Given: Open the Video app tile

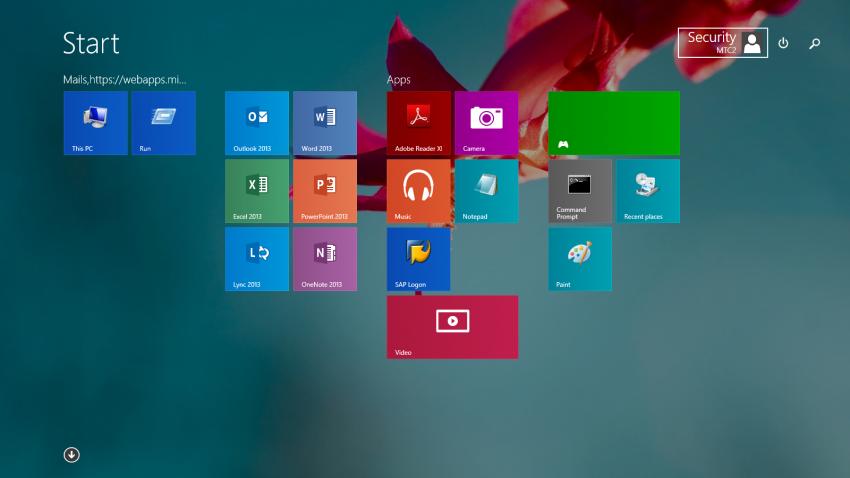Looking at the screenshot, I should [x=452, y=326].
